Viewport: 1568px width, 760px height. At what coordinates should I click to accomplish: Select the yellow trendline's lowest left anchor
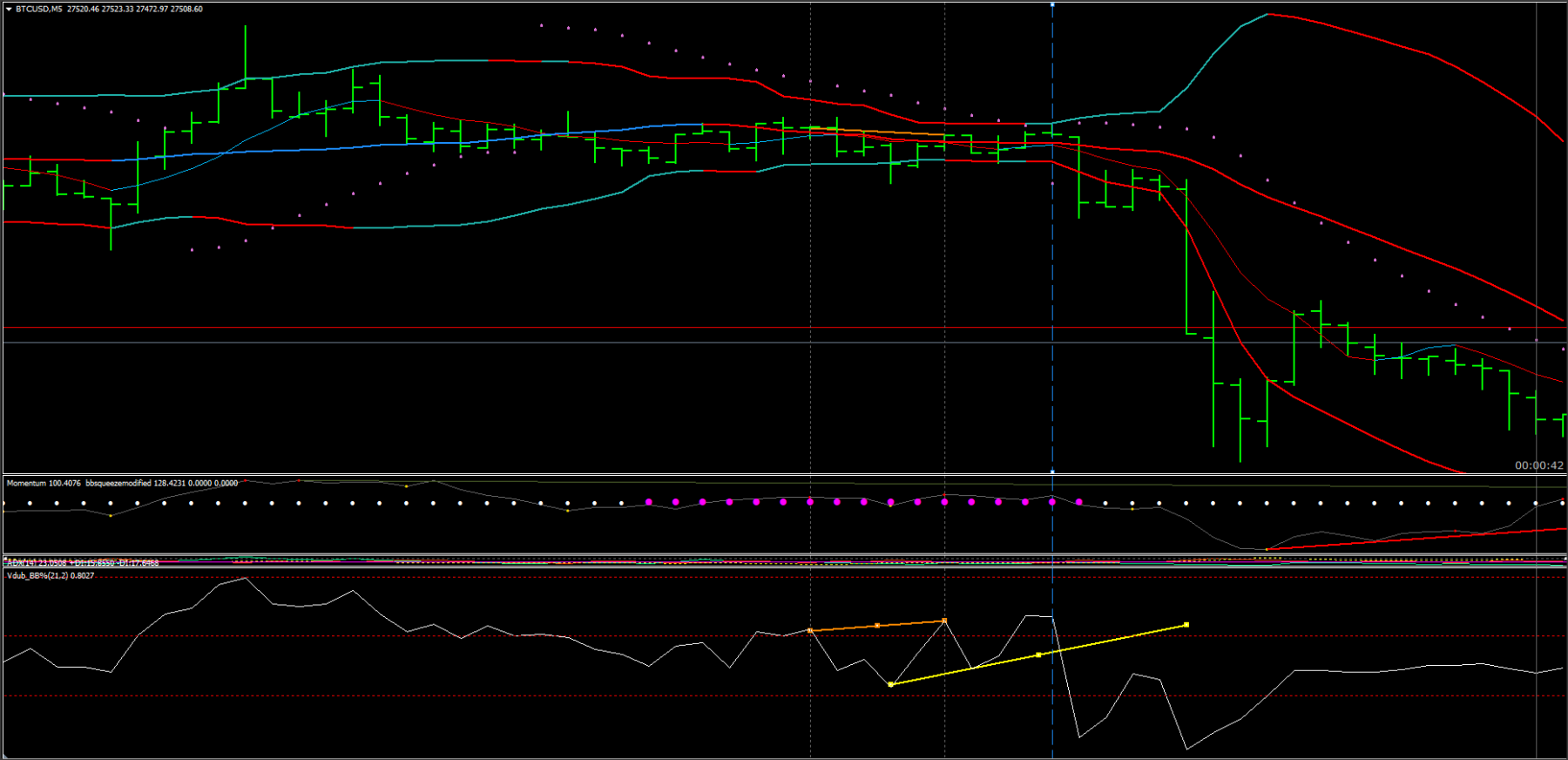[890, 685]
